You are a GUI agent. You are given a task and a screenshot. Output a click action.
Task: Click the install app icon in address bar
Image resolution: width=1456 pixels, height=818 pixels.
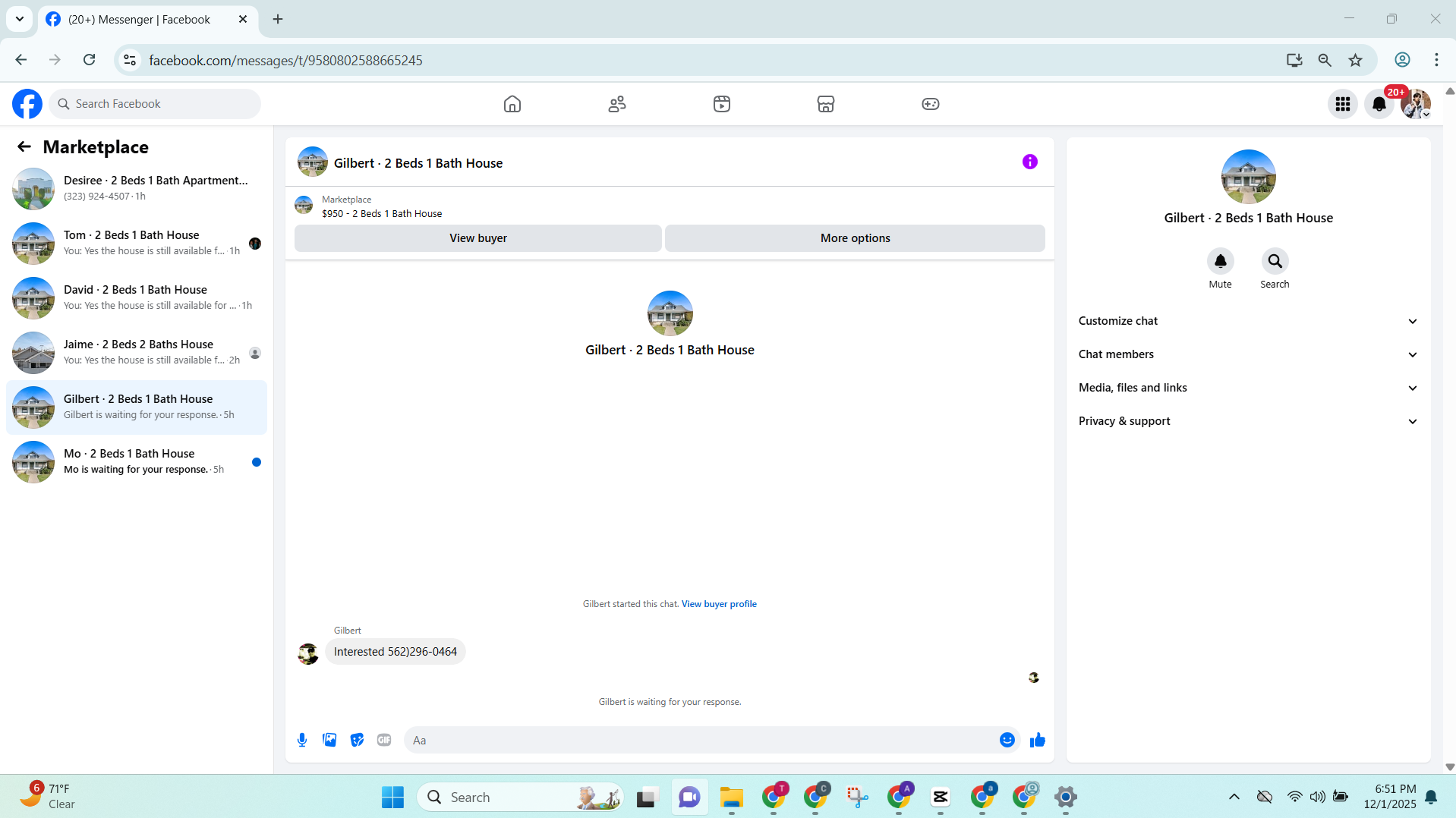[x=1294, y=60]
